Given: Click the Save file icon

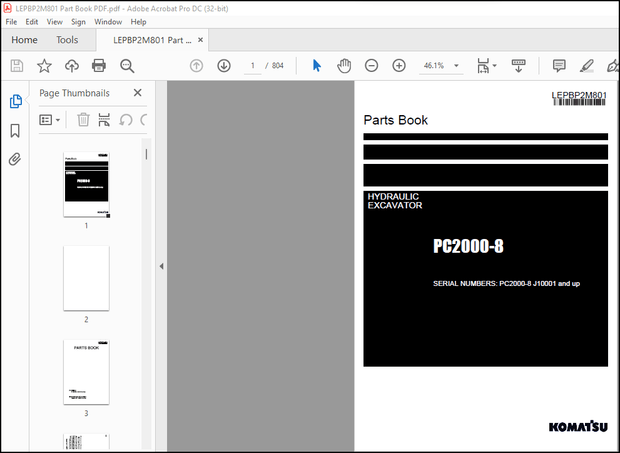Looking at the screenshot, I should (17, 66).
